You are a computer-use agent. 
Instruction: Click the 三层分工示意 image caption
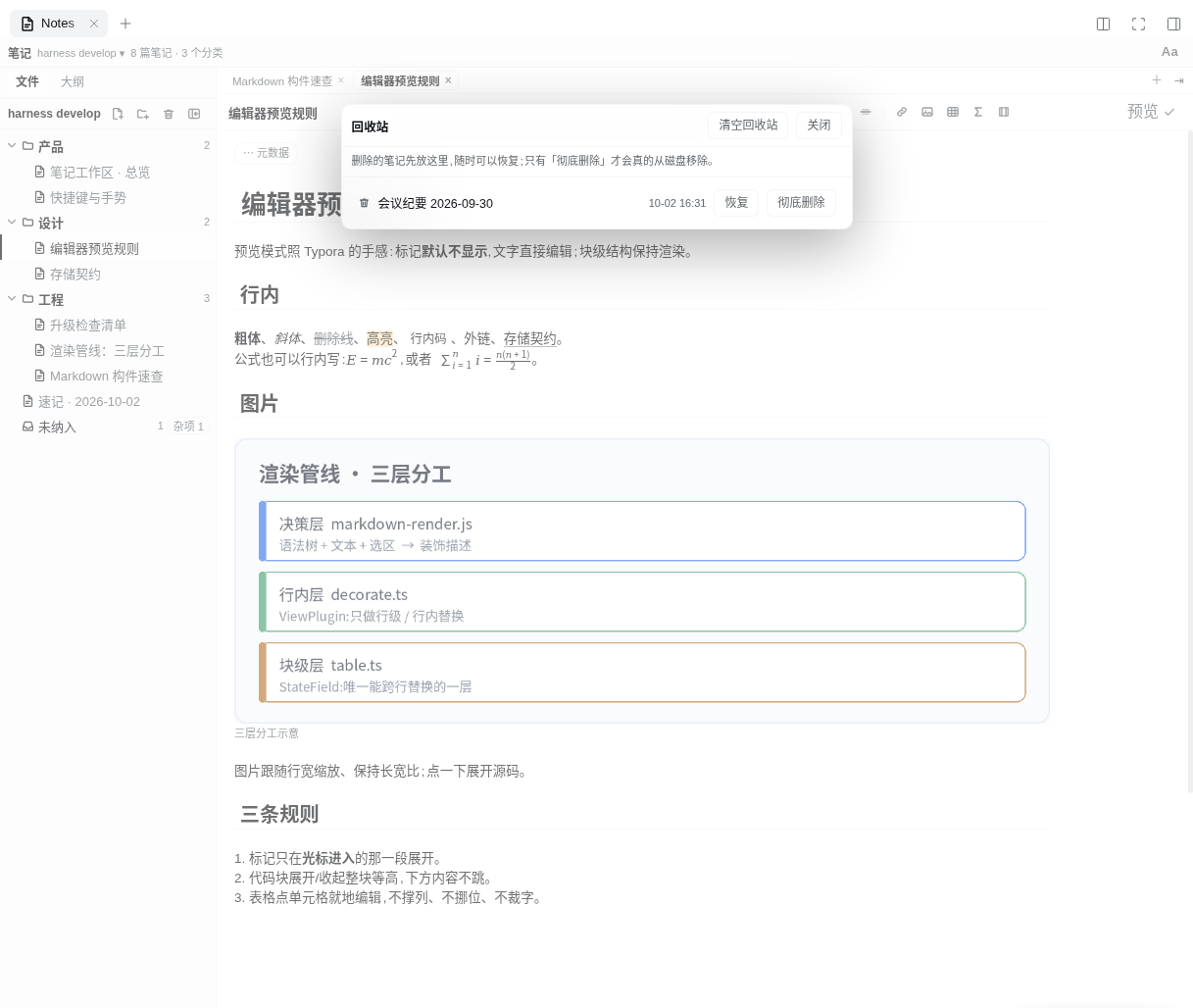(x=267, y=733)
